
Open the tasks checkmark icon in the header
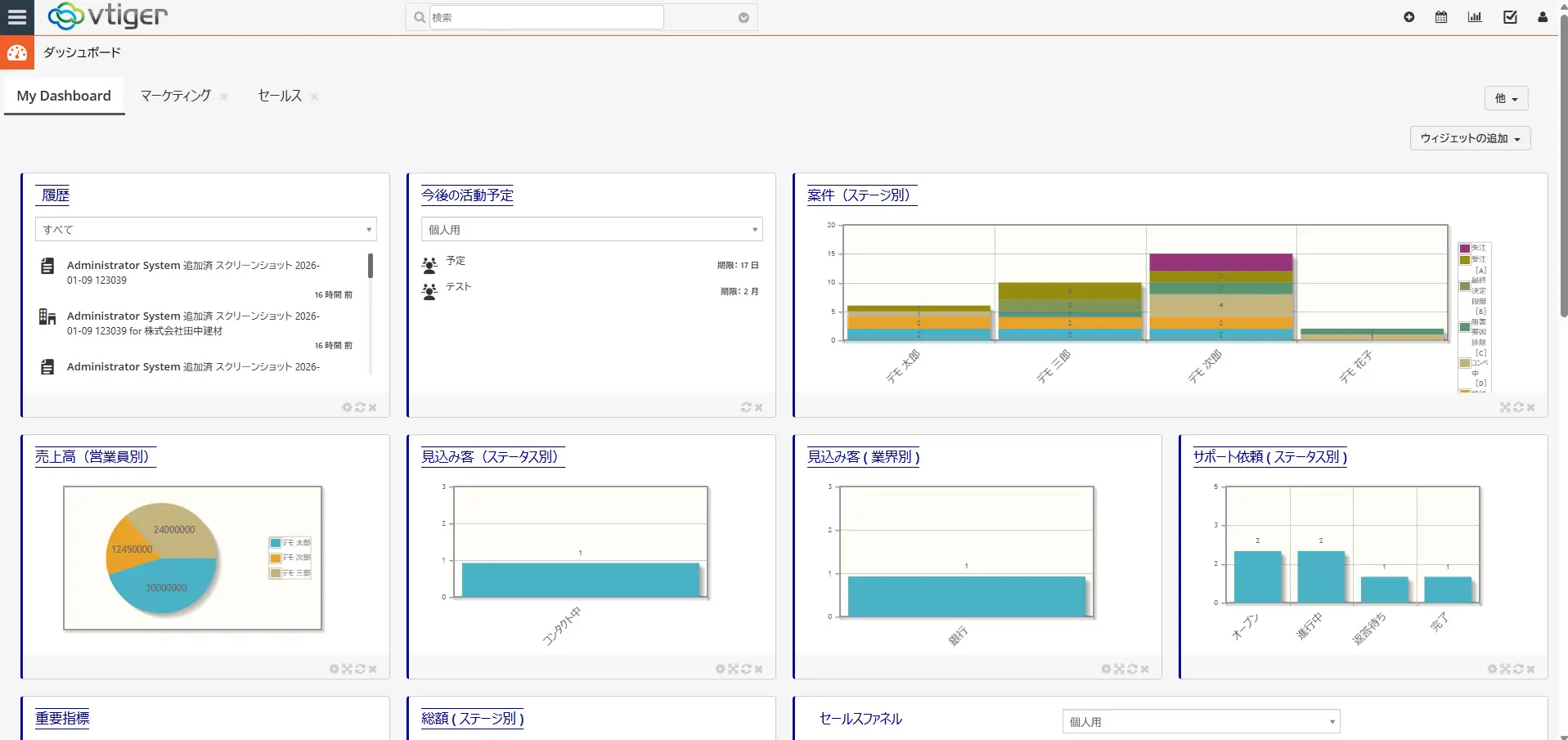coord(1510,17)
